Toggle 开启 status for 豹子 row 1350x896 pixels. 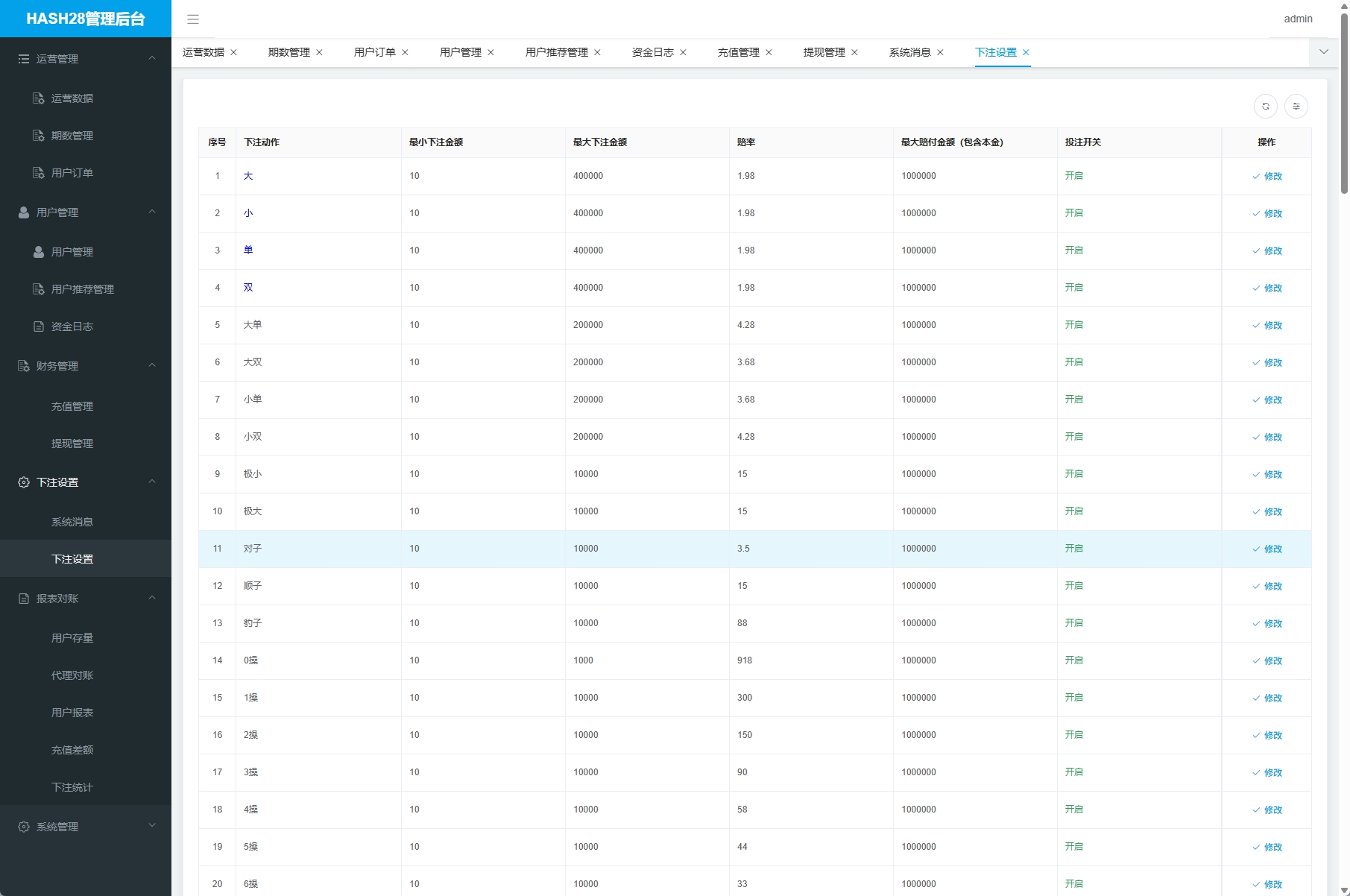point(1073,623)
